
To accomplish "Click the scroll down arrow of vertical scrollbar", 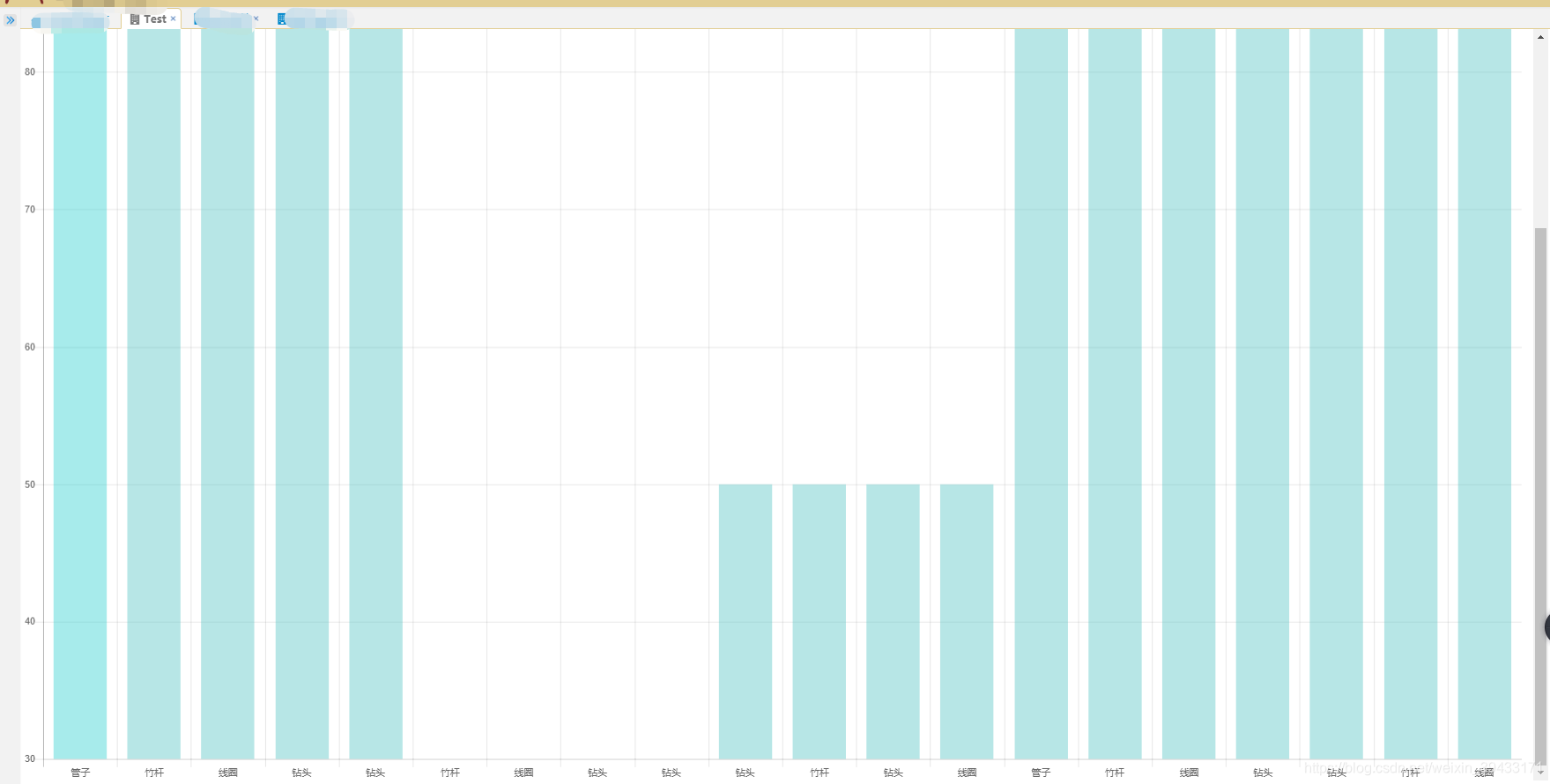I will pos(1540,773).
